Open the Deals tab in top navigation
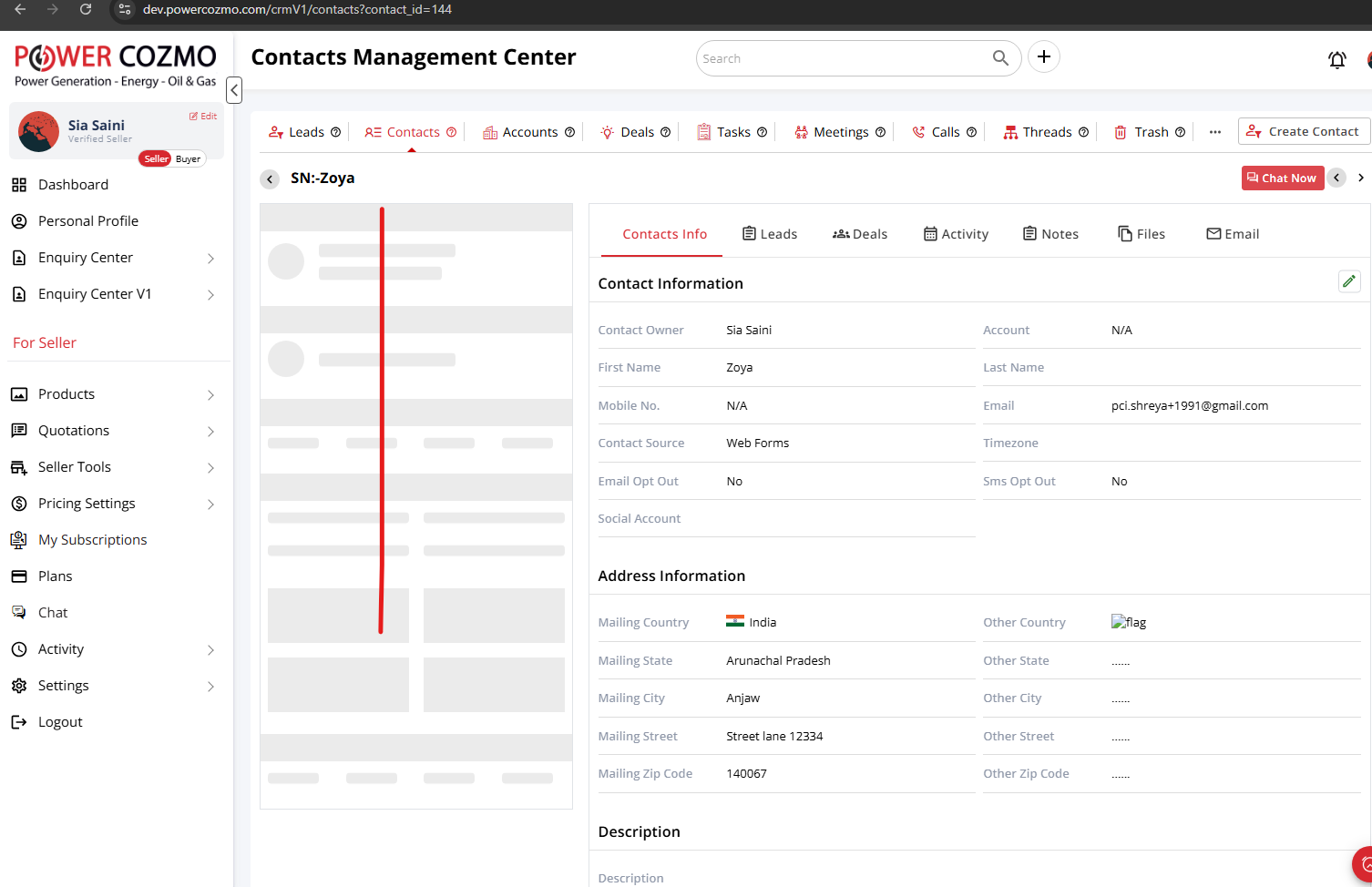 (636, 132)
